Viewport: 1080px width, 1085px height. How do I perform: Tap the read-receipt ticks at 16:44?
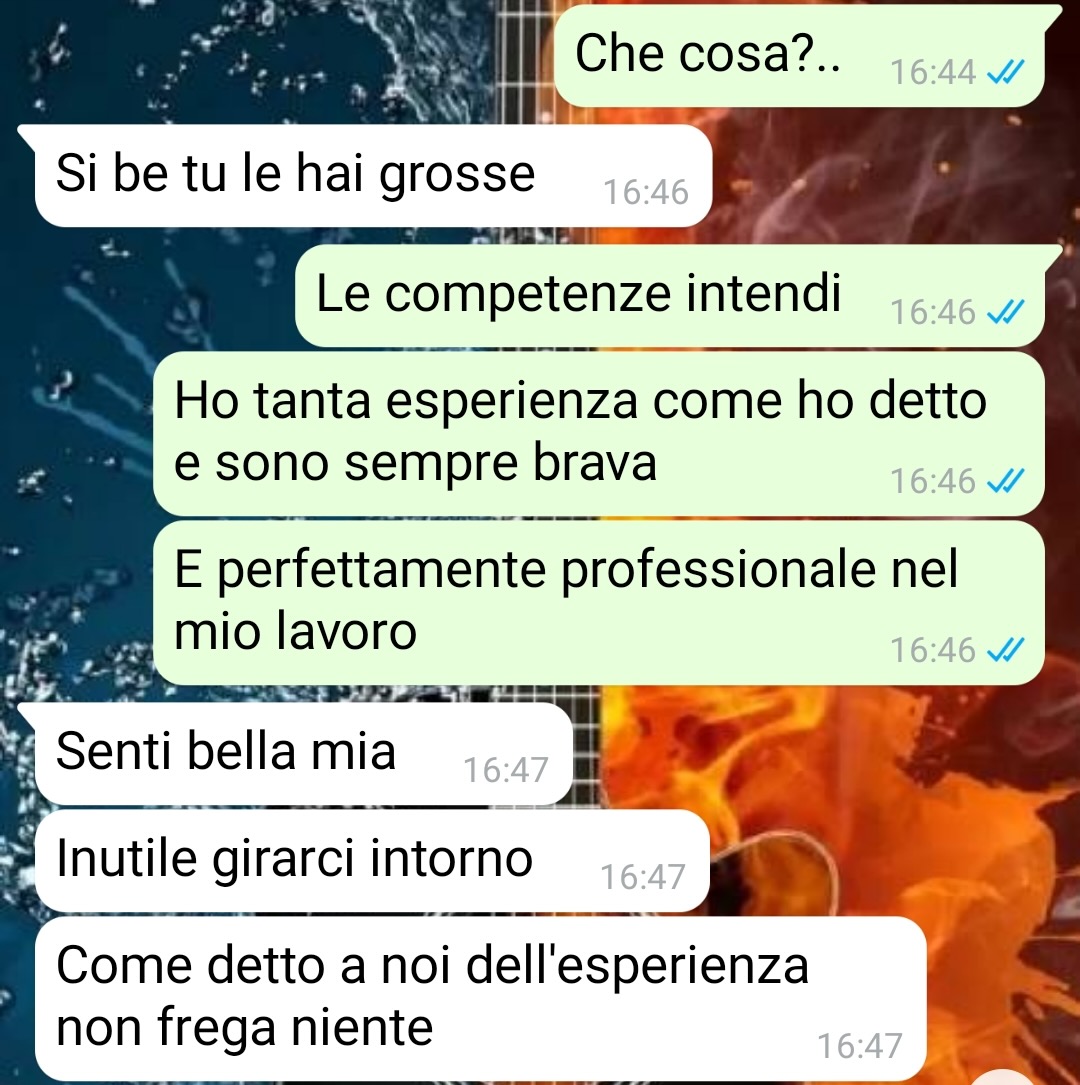1005,71
